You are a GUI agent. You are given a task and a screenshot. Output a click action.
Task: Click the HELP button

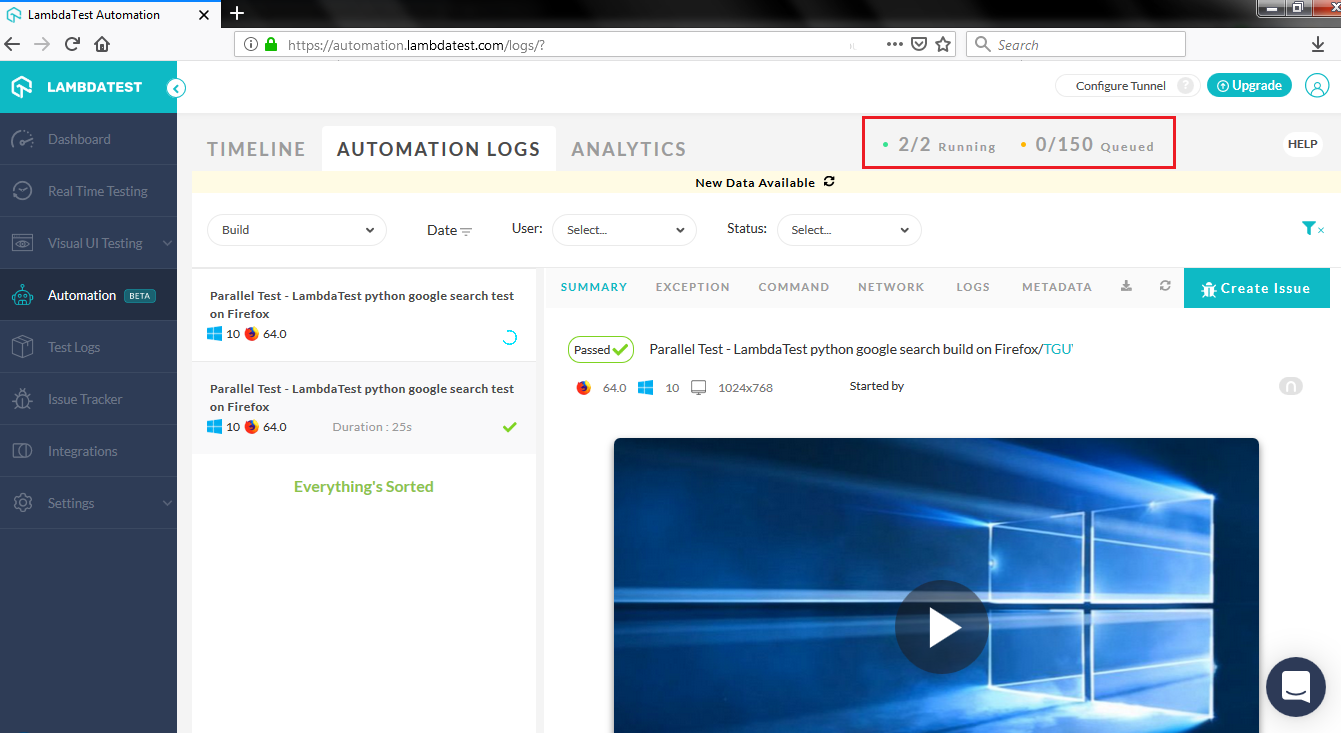[1302, 144]
